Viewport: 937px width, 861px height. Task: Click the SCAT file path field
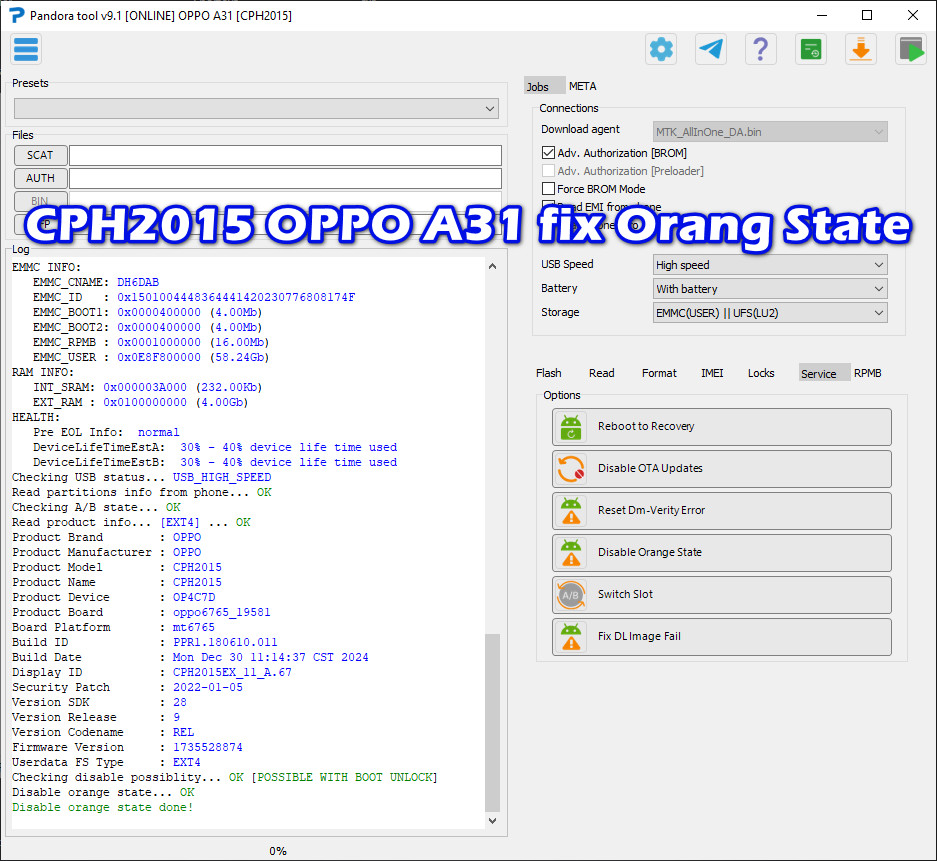[x=285, y=155]
